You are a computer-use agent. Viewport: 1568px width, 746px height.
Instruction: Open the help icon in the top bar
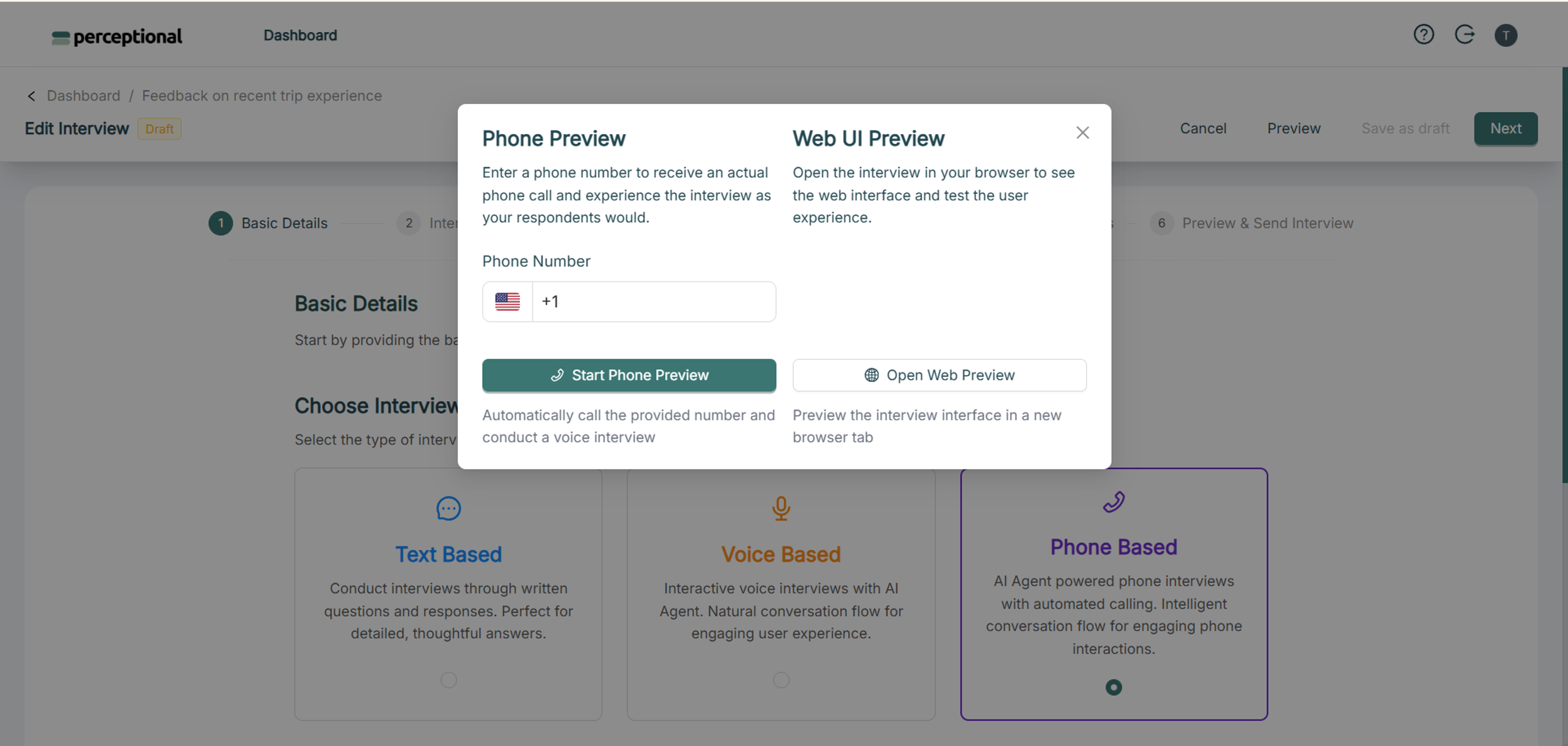[x=1424, y=35]
